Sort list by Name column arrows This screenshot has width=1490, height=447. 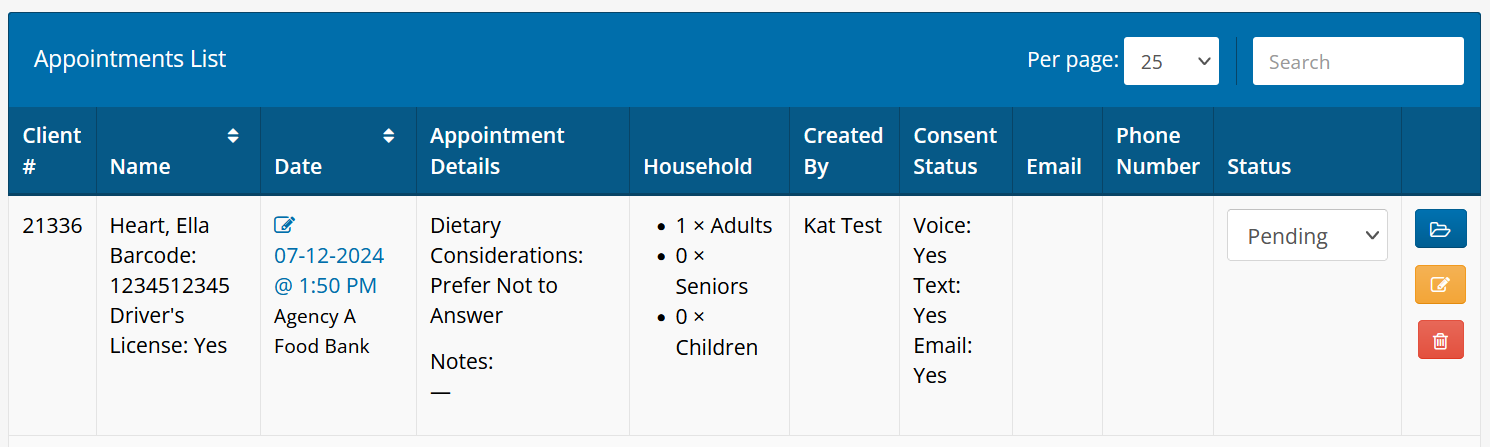233,136
